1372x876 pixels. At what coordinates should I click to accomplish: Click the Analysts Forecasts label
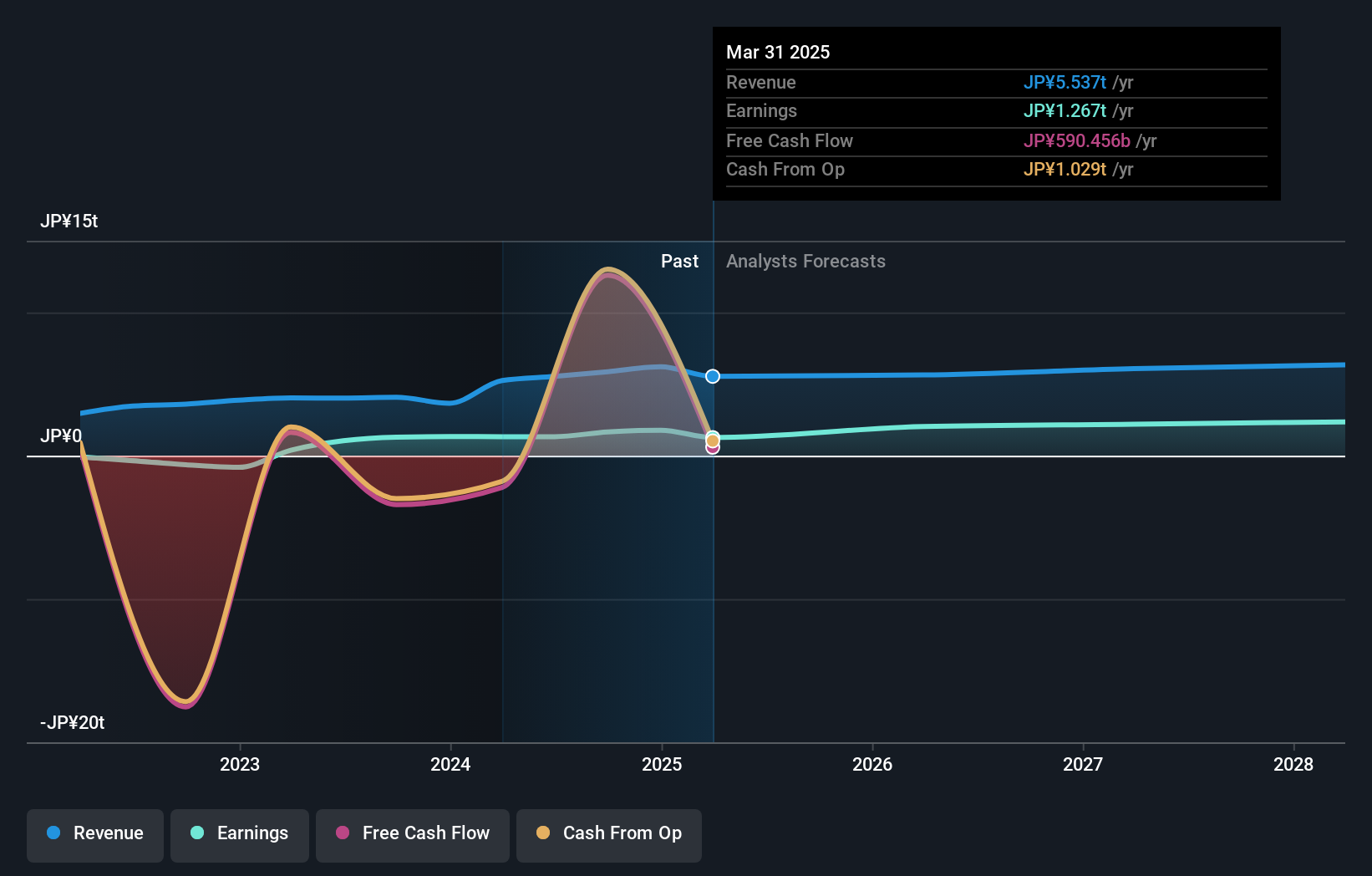805,262
